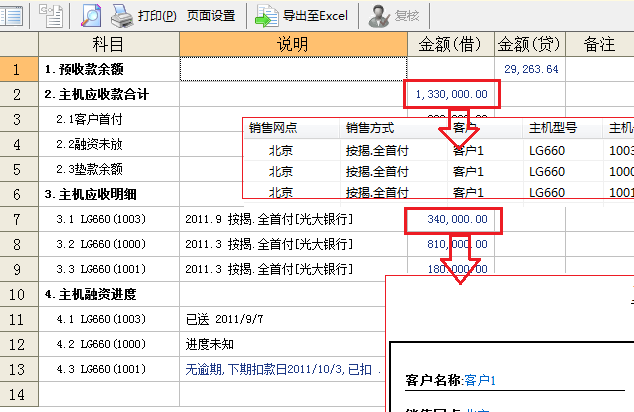Click row 8 description 2011.3 按揭.全首付

coord(269,244)
